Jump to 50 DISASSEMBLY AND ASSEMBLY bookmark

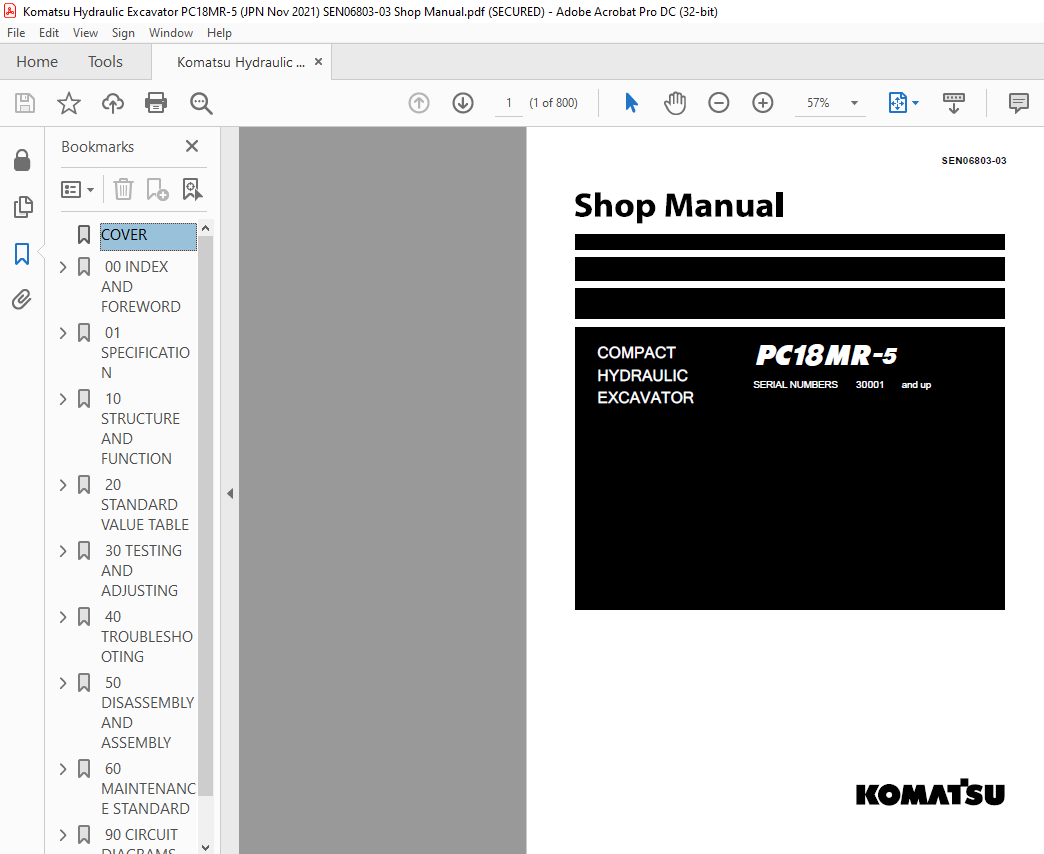coord(148,712)
